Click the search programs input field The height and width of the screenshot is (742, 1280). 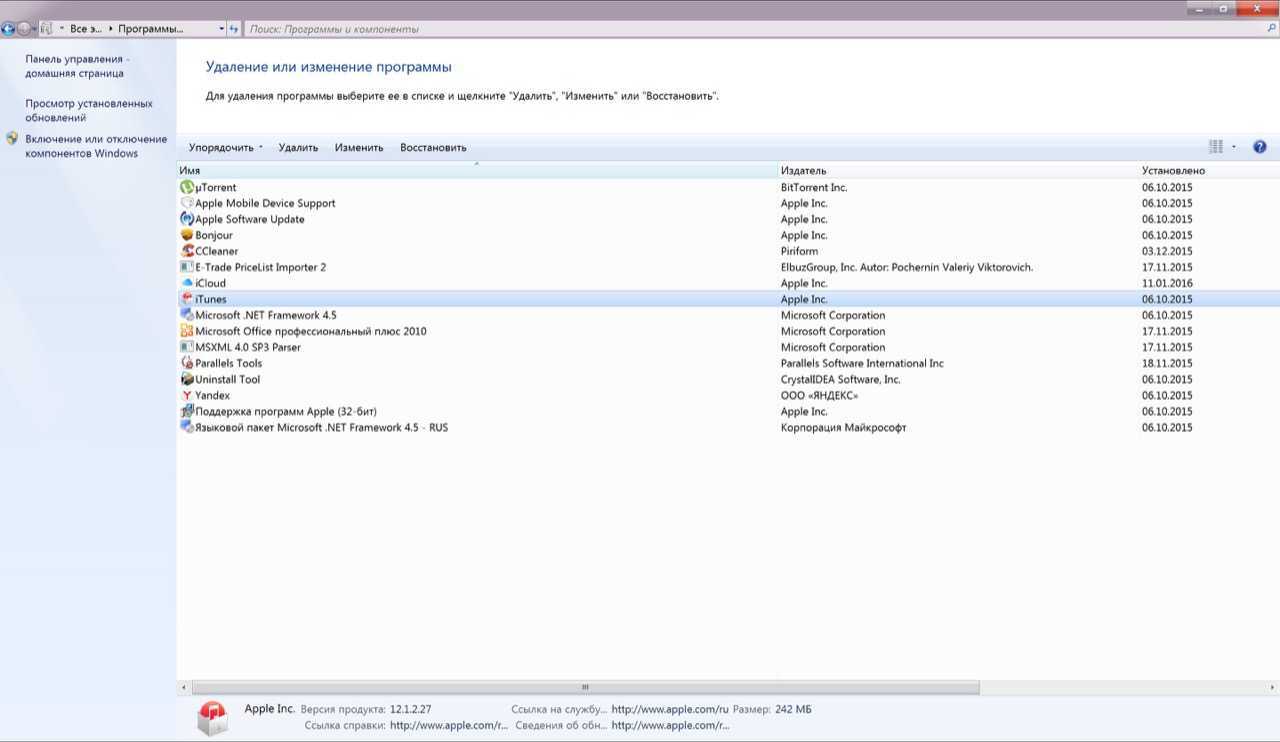750,29
